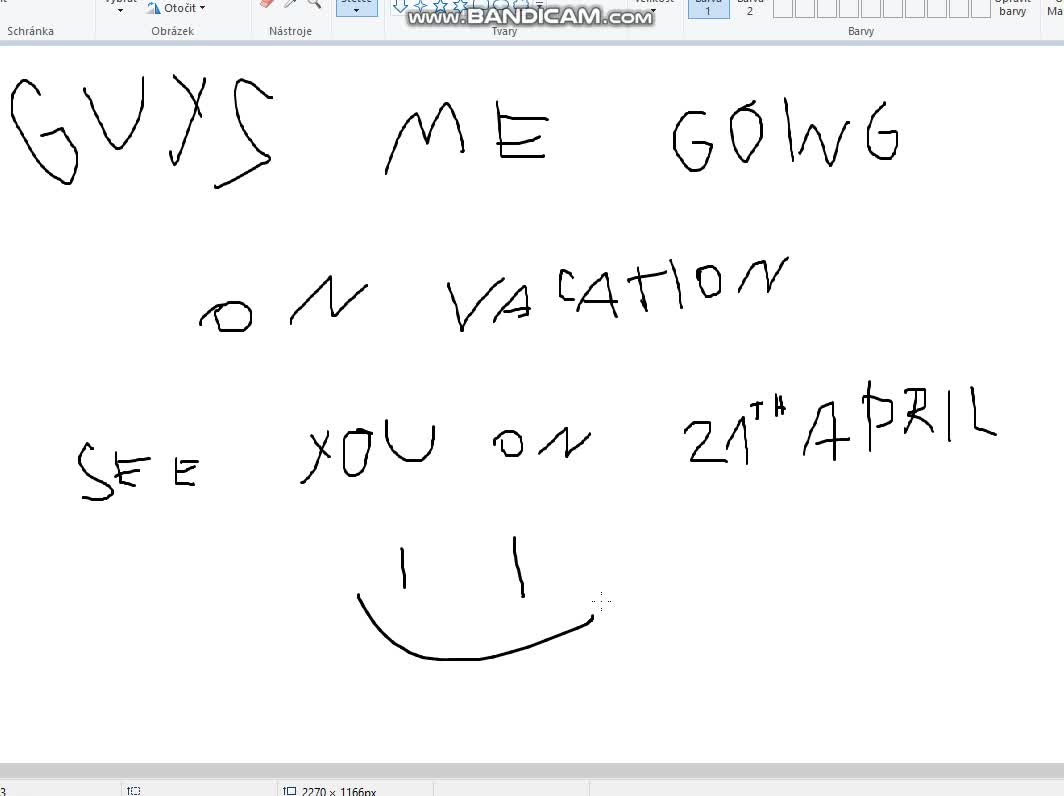
Task: Select Barva 1 foreground color
Action: 708,9
